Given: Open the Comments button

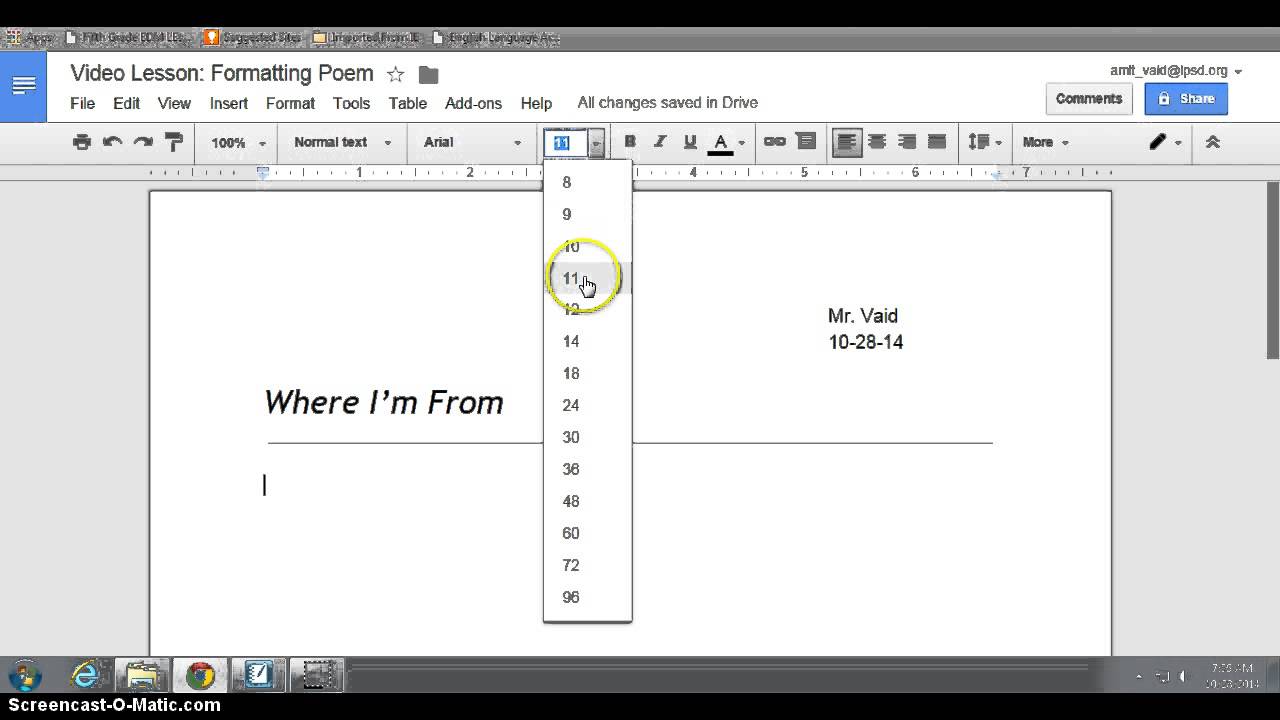Looking at the screenshot, I should (x=1088, y=99).
